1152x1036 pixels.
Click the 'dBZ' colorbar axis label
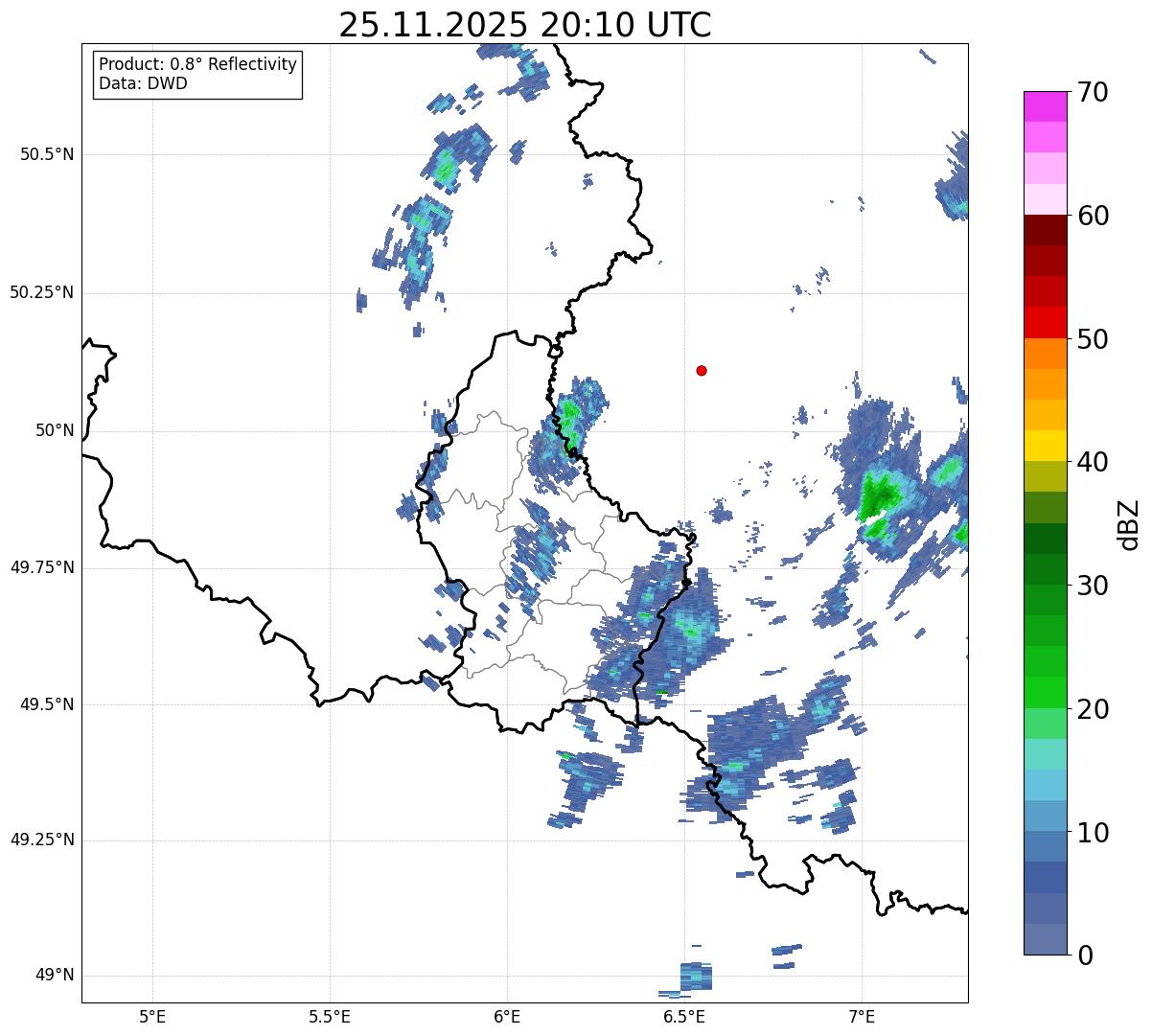point(1129,523)
